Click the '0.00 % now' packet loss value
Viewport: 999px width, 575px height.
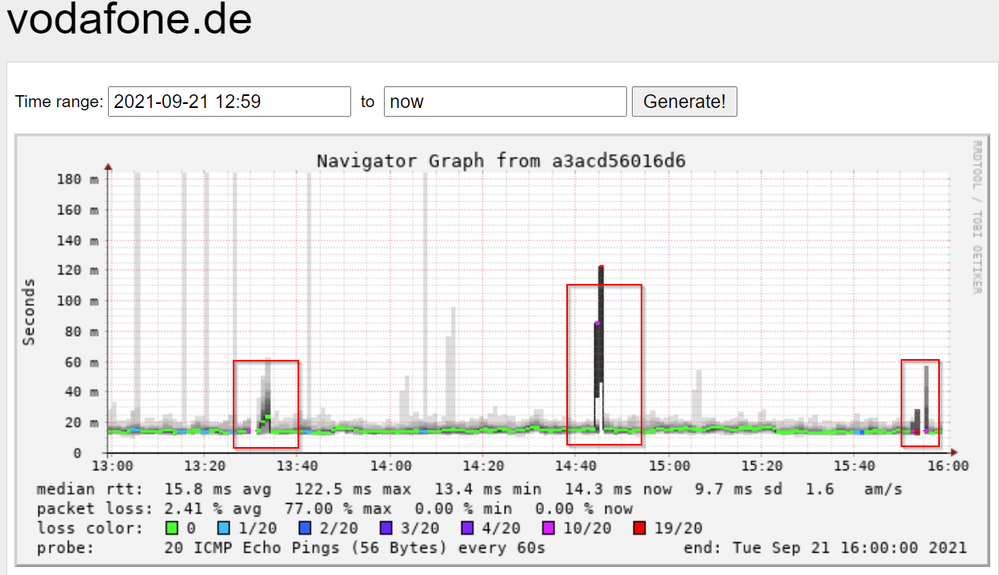[x=584, y=509]
